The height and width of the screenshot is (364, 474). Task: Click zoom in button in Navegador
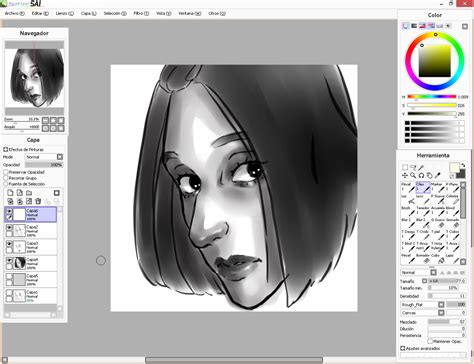tap(53, 120)
